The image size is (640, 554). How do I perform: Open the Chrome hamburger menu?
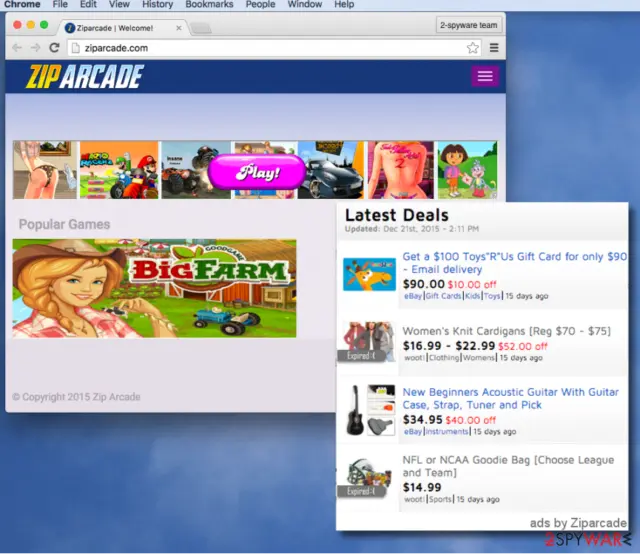coord(494,48)
